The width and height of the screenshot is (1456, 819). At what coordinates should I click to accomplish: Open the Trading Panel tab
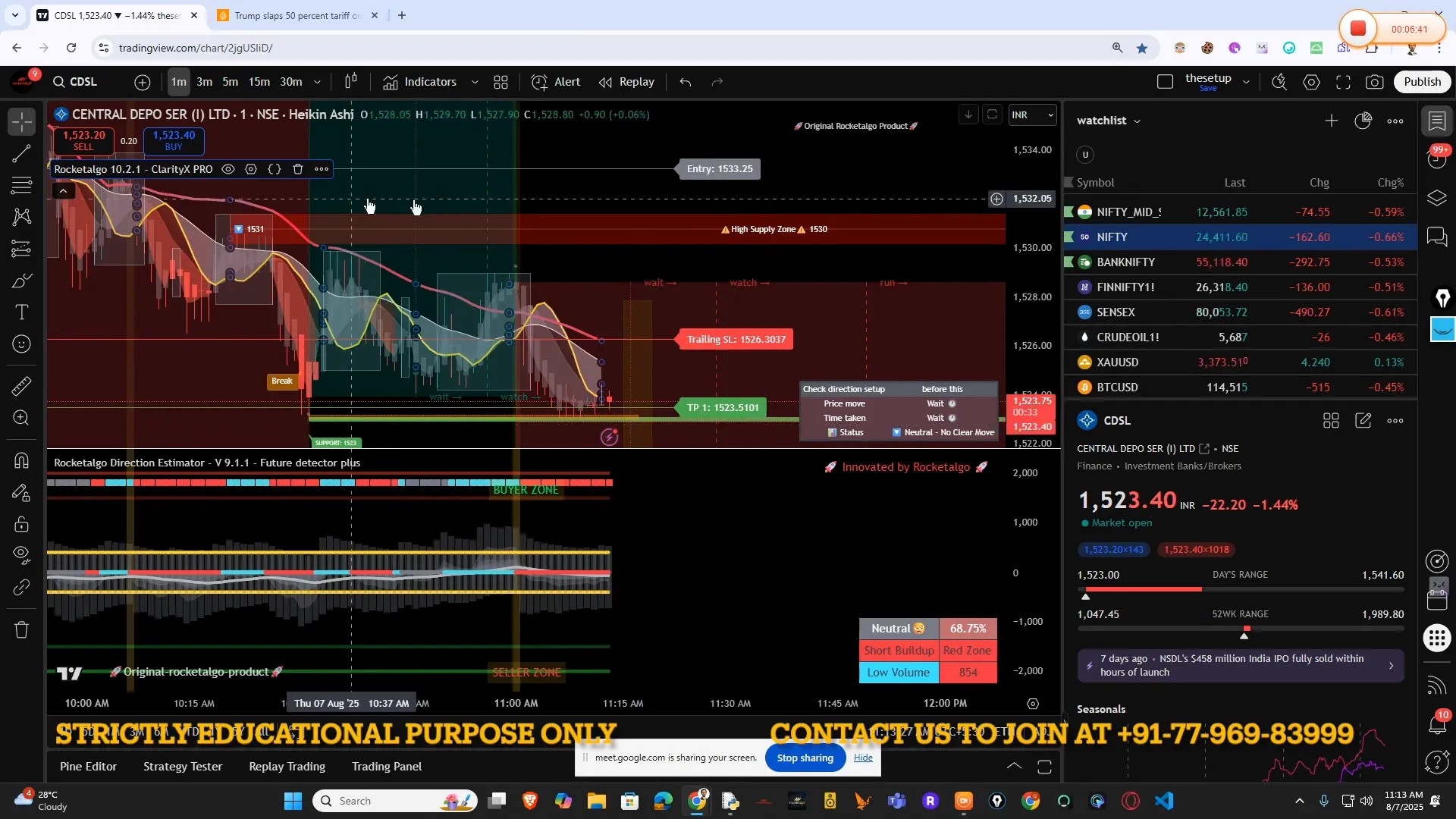[387, 767]
